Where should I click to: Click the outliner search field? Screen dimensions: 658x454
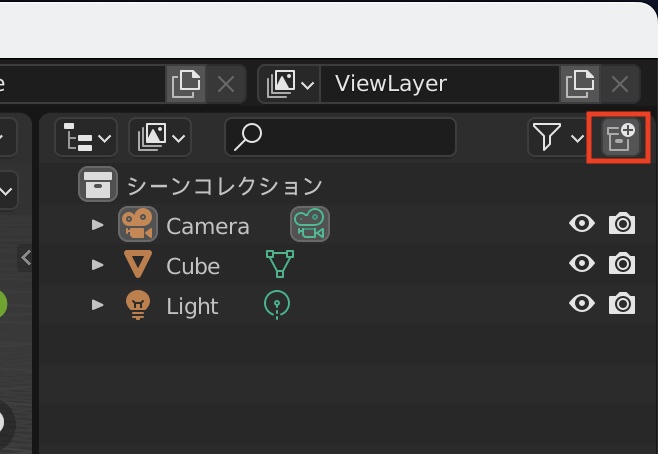tap(340, 138)
